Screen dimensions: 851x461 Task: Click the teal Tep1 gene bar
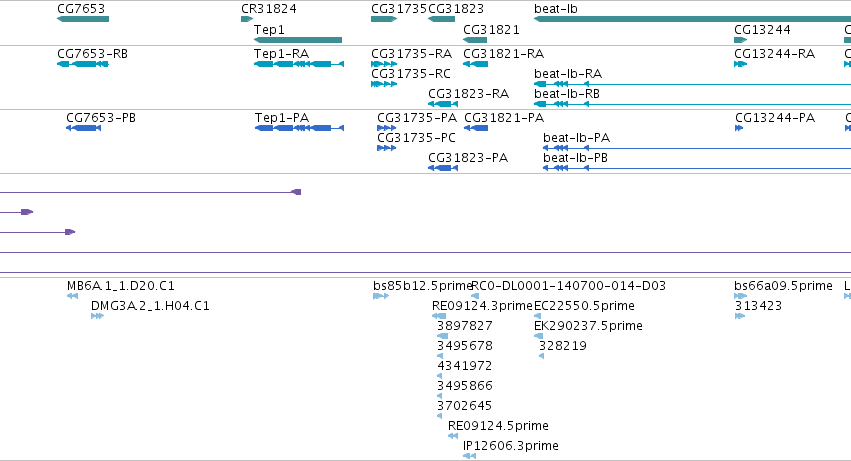[x=298, y=40]
